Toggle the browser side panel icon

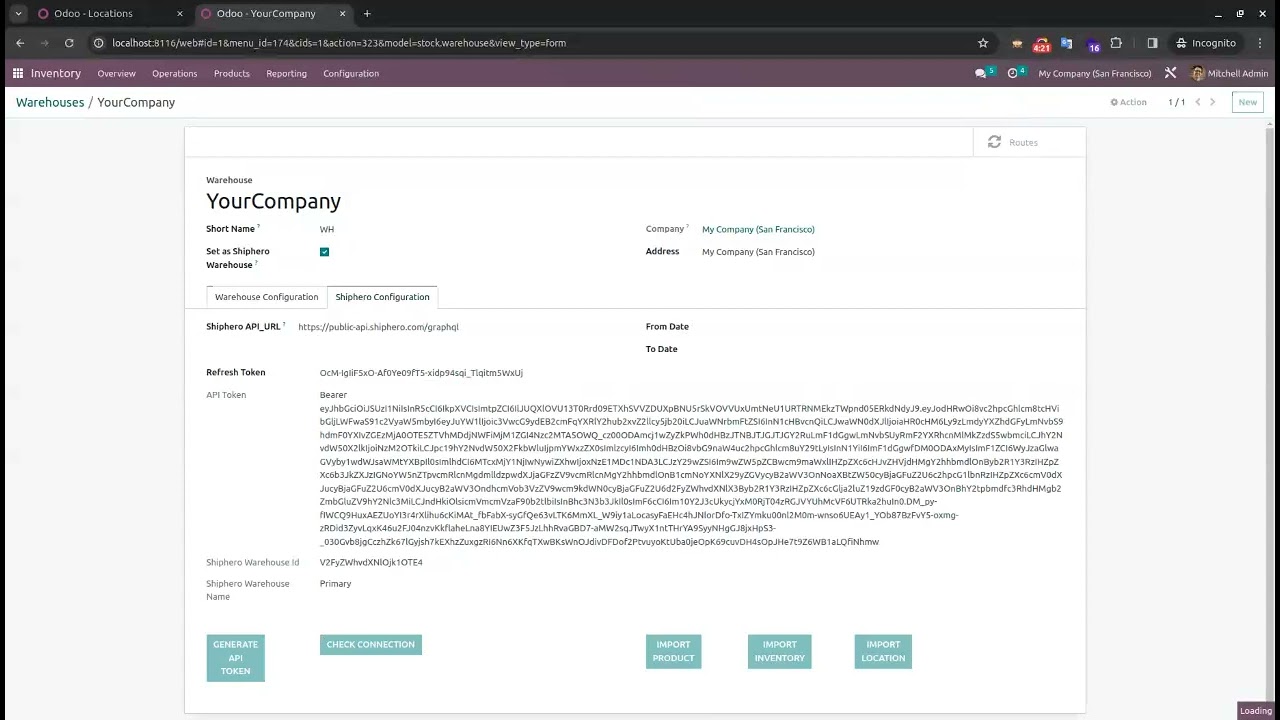[x=1152, y=43]
